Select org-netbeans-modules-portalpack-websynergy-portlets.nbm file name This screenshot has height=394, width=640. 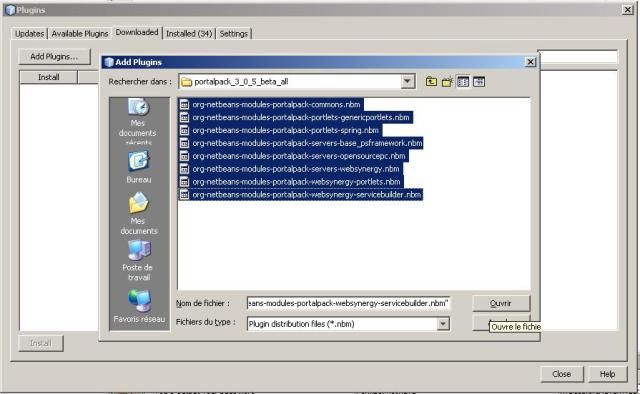pyautogui.click(x=296, y=182)
